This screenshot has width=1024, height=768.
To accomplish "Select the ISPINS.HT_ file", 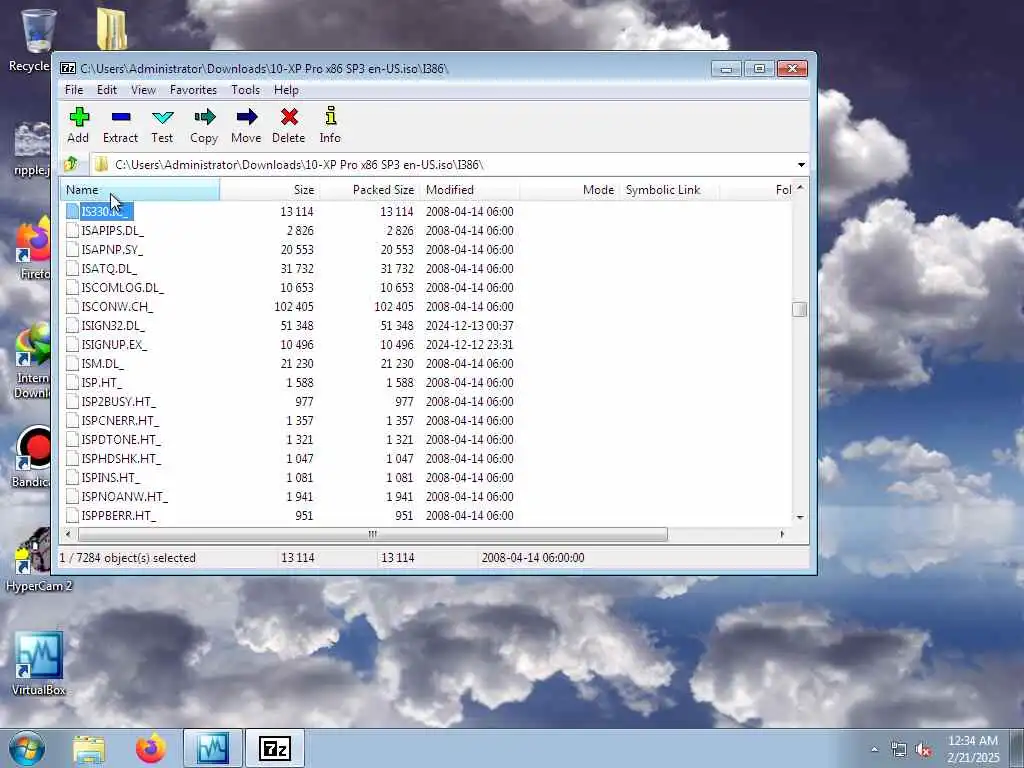I will pos(110,477).
